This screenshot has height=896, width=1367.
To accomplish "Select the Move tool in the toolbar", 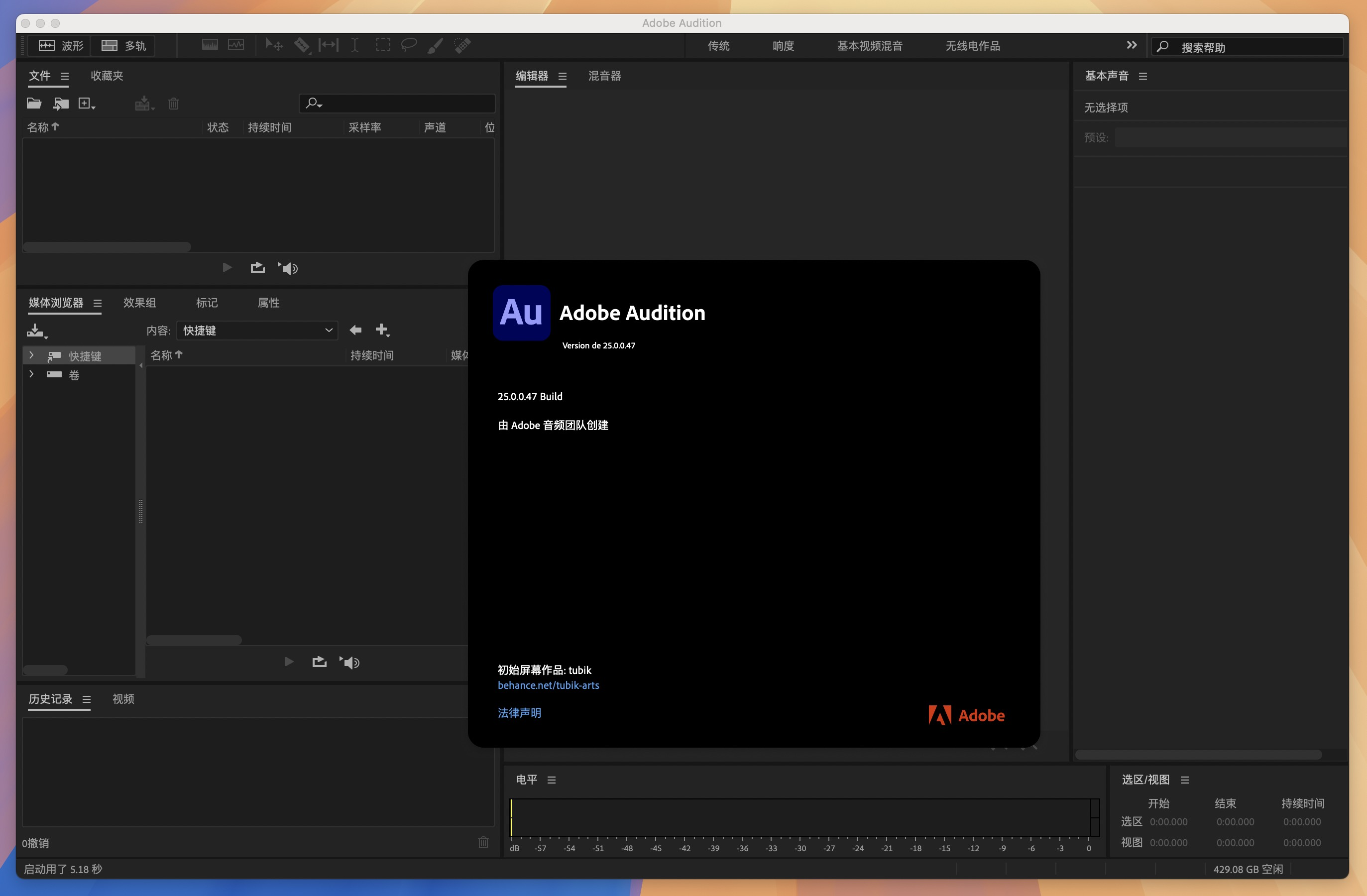I will pos(273,45).
